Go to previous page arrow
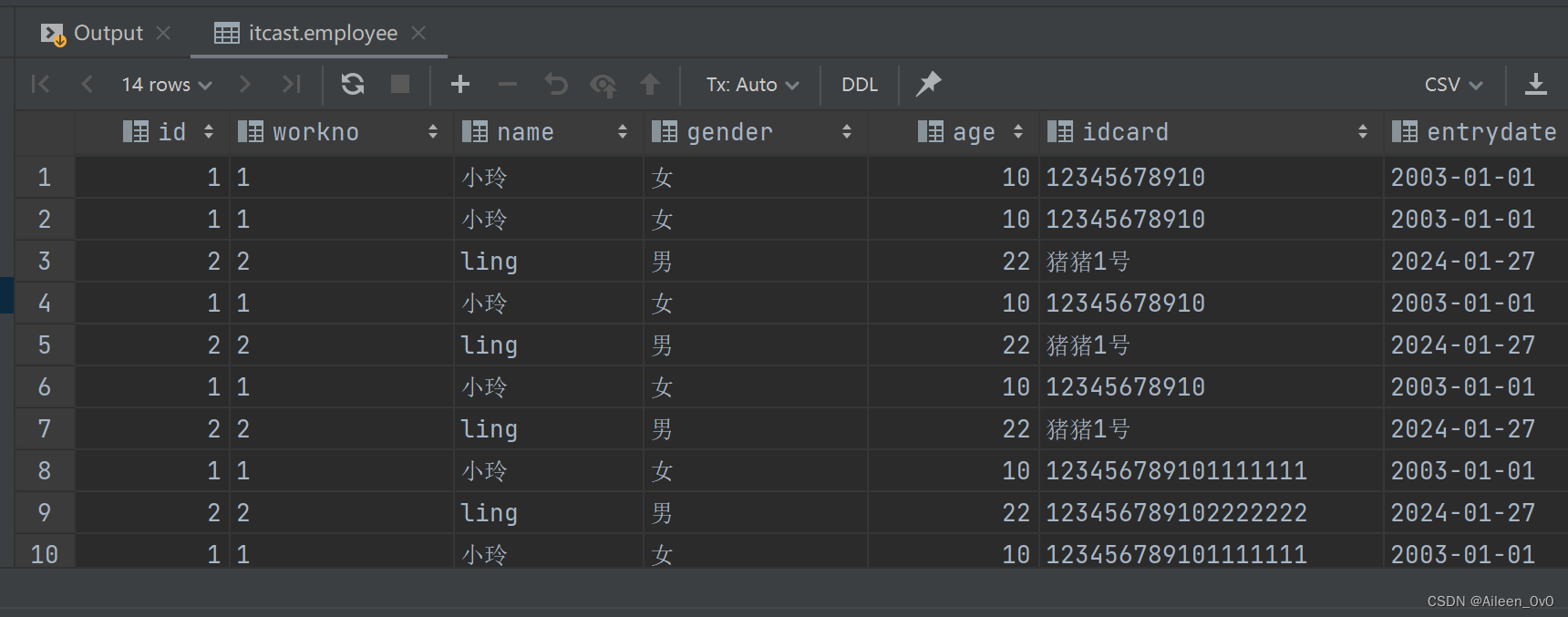This screenshot has width=1568, height=617. click(x=88, y=85)
